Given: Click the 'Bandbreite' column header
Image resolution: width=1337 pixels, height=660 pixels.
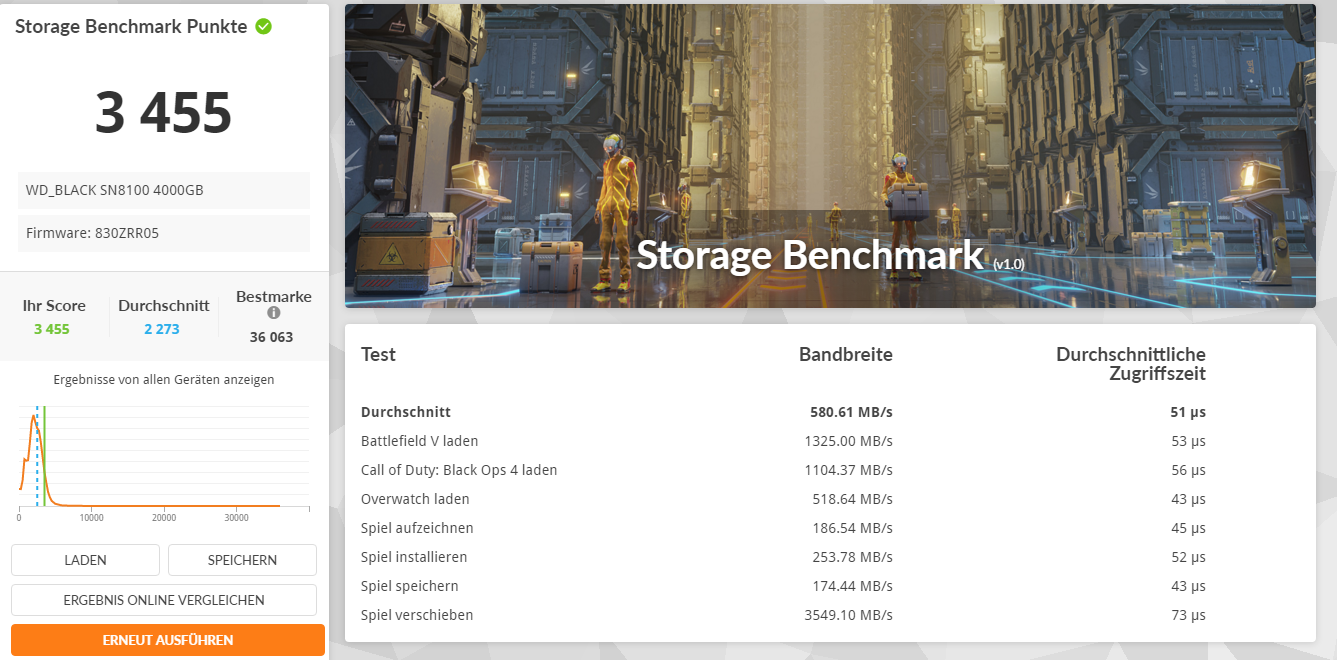Looking at the screenshot, I should point(845,354).
